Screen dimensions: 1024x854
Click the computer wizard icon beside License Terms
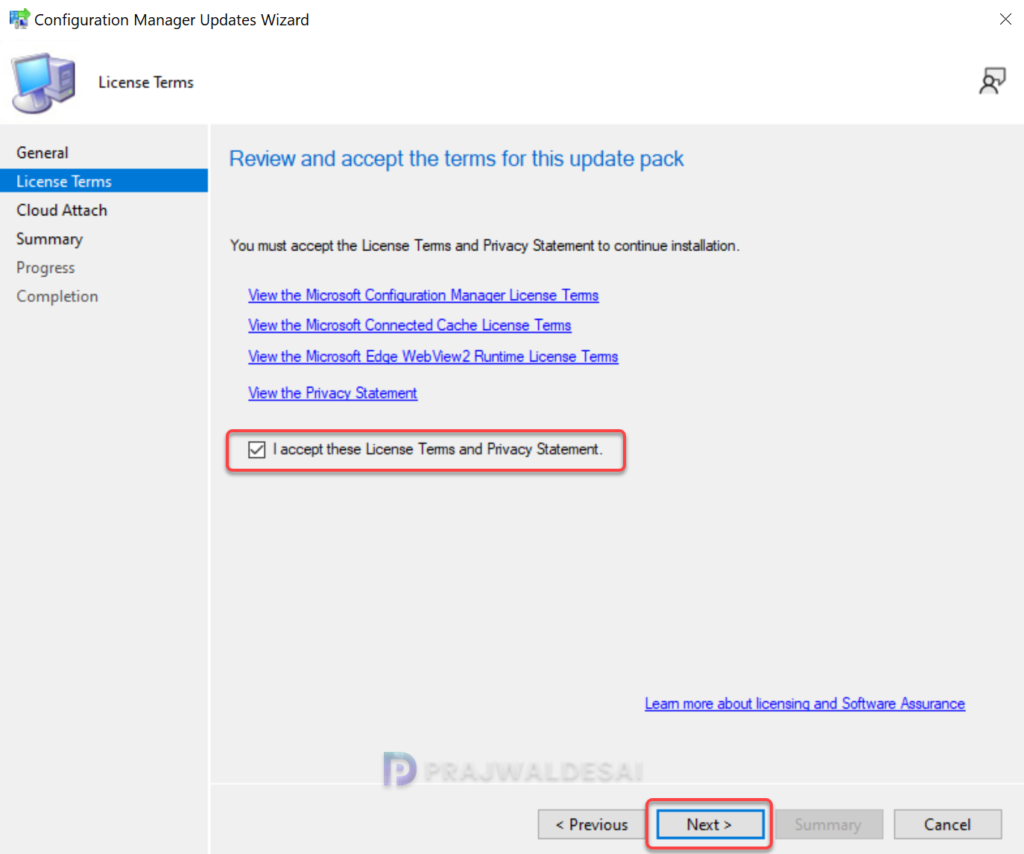coord(43,83)
